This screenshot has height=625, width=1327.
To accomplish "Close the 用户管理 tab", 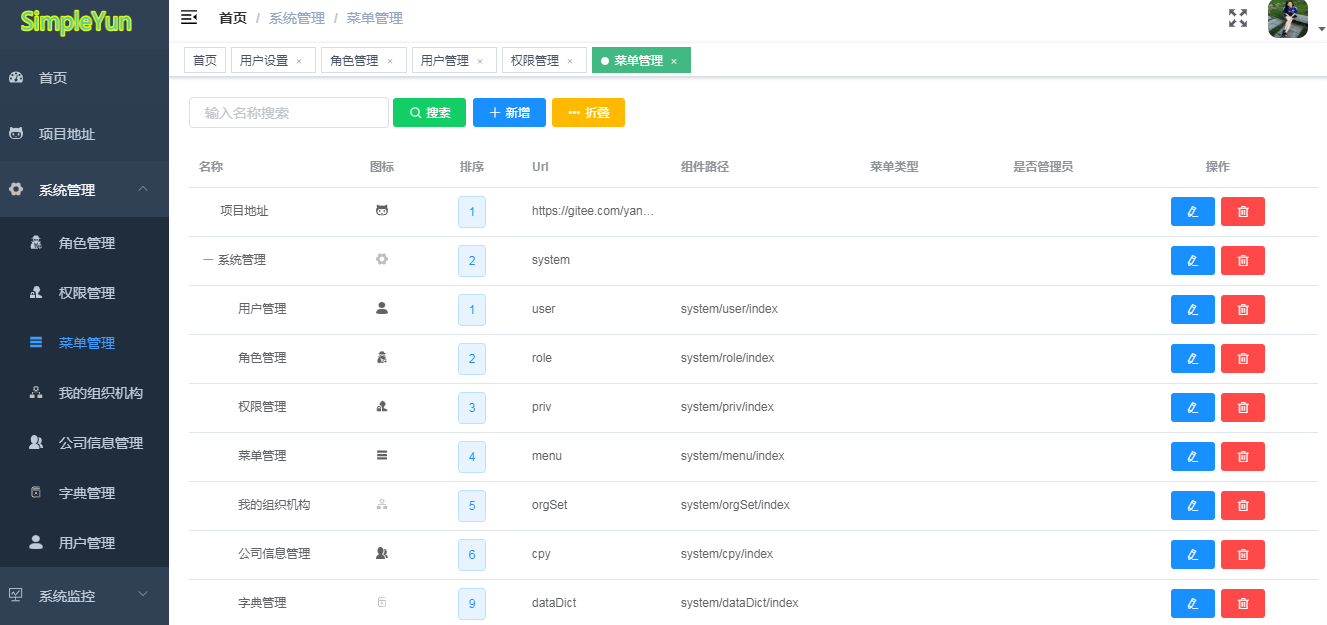I will click(x=480, y=62).
